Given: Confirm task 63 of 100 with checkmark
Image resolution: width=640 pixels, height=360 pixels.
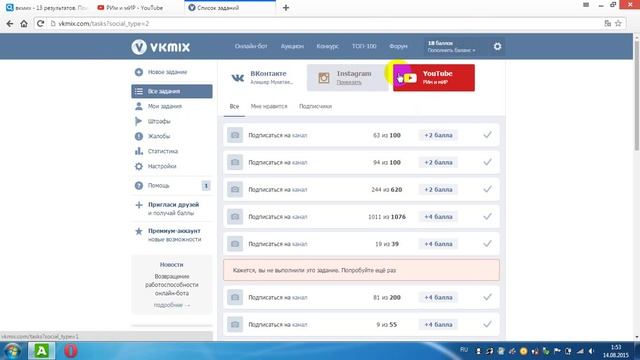Looking at the screenshot, I should coord(487,135).
